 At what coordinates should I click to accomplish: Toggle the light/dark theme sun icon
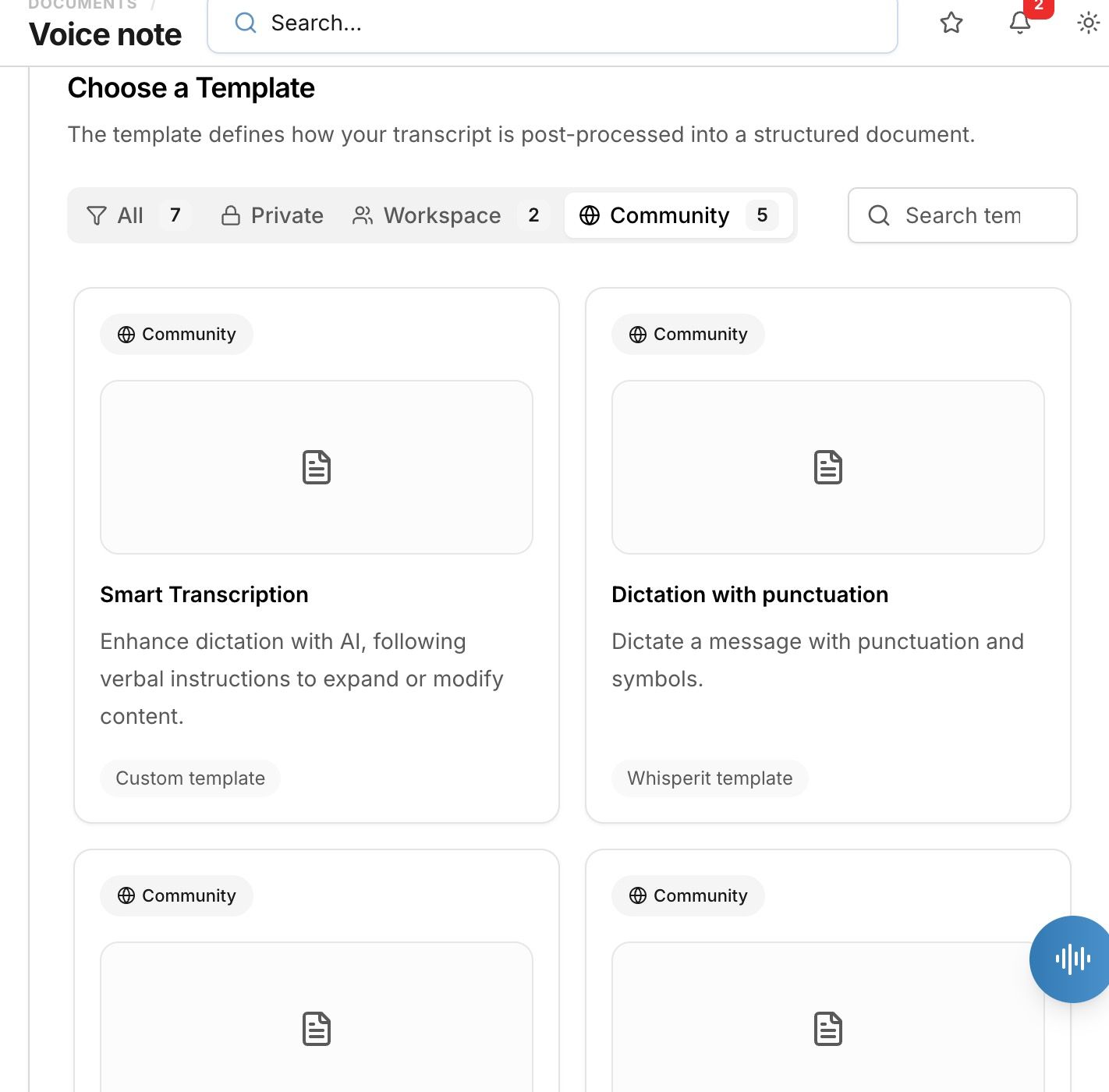click(x=1089, y=23)
